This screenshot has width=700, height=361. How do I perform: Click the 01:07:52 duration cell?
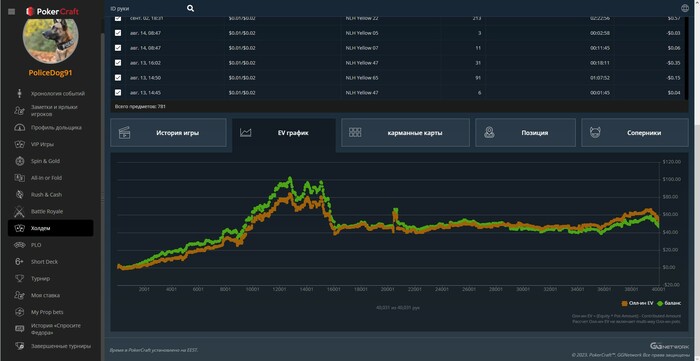(600, 78)
